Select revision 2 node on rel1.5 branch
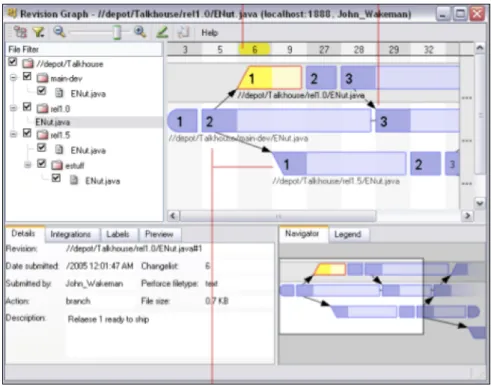This screenshot has width=491, height=386. pos(425,163)
